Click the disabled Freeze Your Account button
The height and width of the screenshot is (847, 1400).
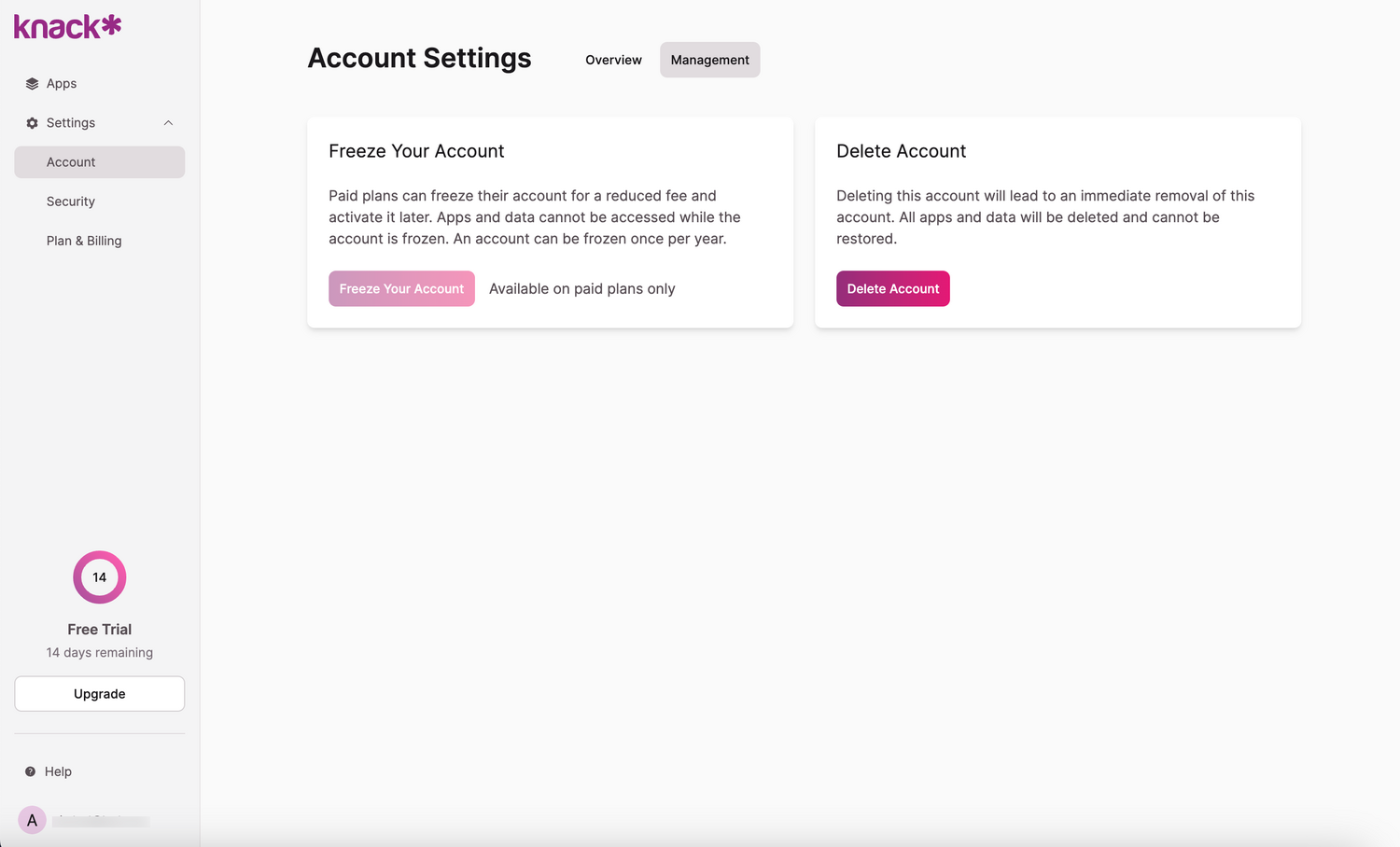coord(401,288)
